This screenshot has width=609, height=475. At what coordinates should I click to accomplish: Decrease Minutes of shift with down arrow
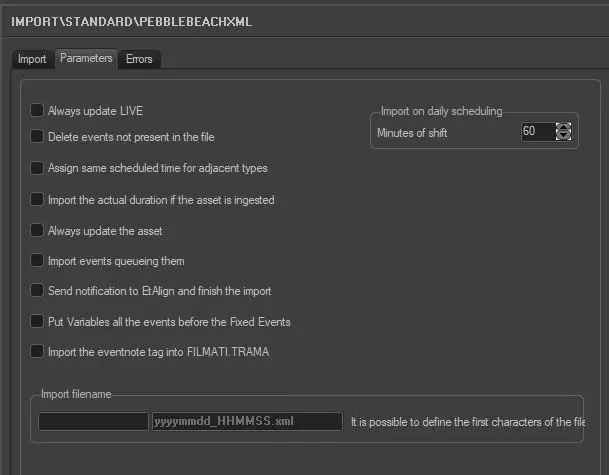click(x=563, y=136)
